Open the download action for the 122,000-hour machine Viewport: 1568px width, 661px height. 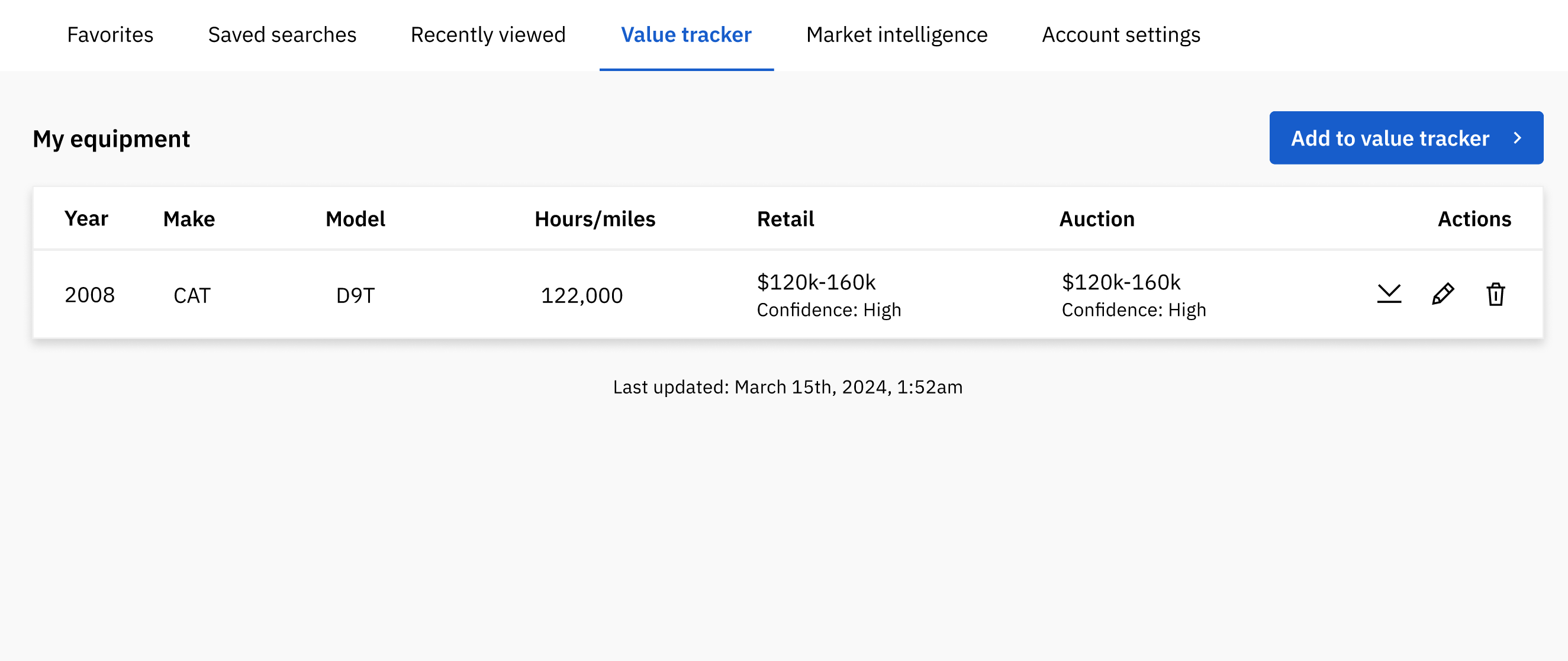coord(1390,294)
